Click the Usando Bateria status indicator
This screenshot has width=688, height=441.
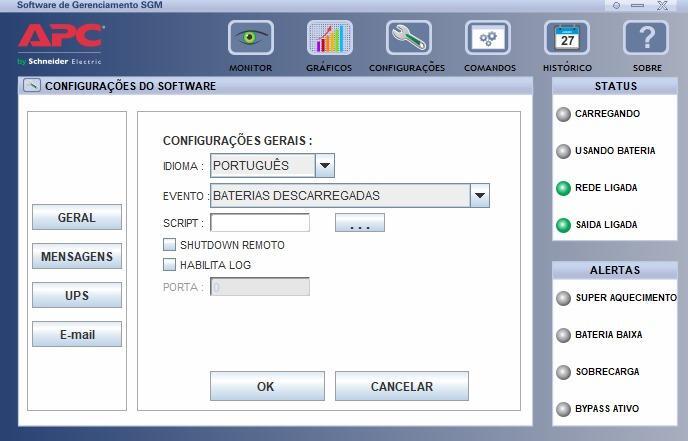click(x=563, y=151)
